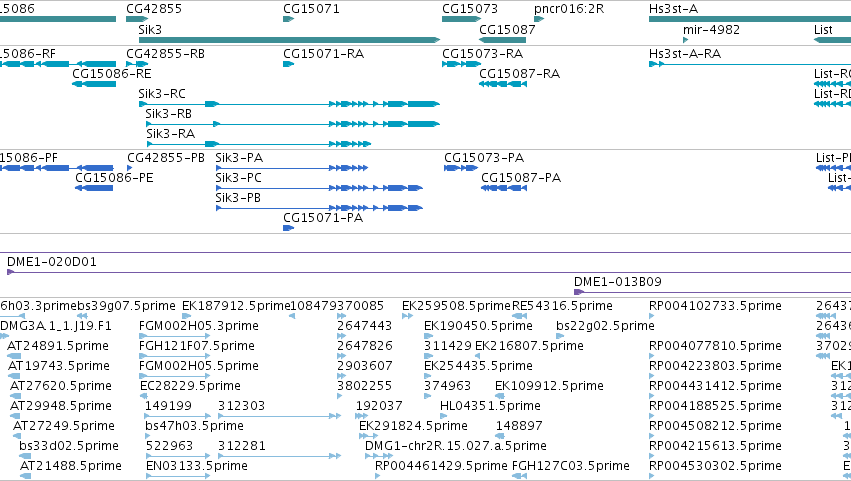Click EST EC28229.5prime
Screen dimensions: 851x481
click(x=190, y=387)
